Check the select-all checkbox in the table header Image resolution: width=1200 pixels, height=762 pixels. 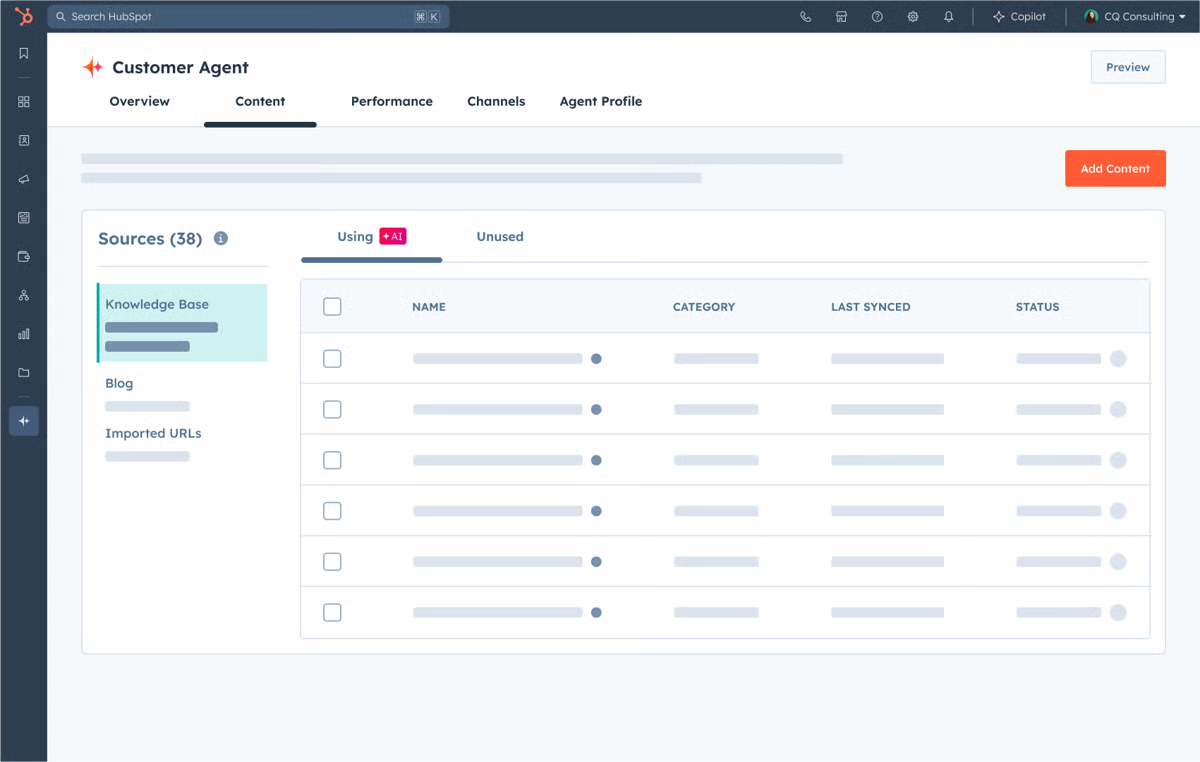332,306
